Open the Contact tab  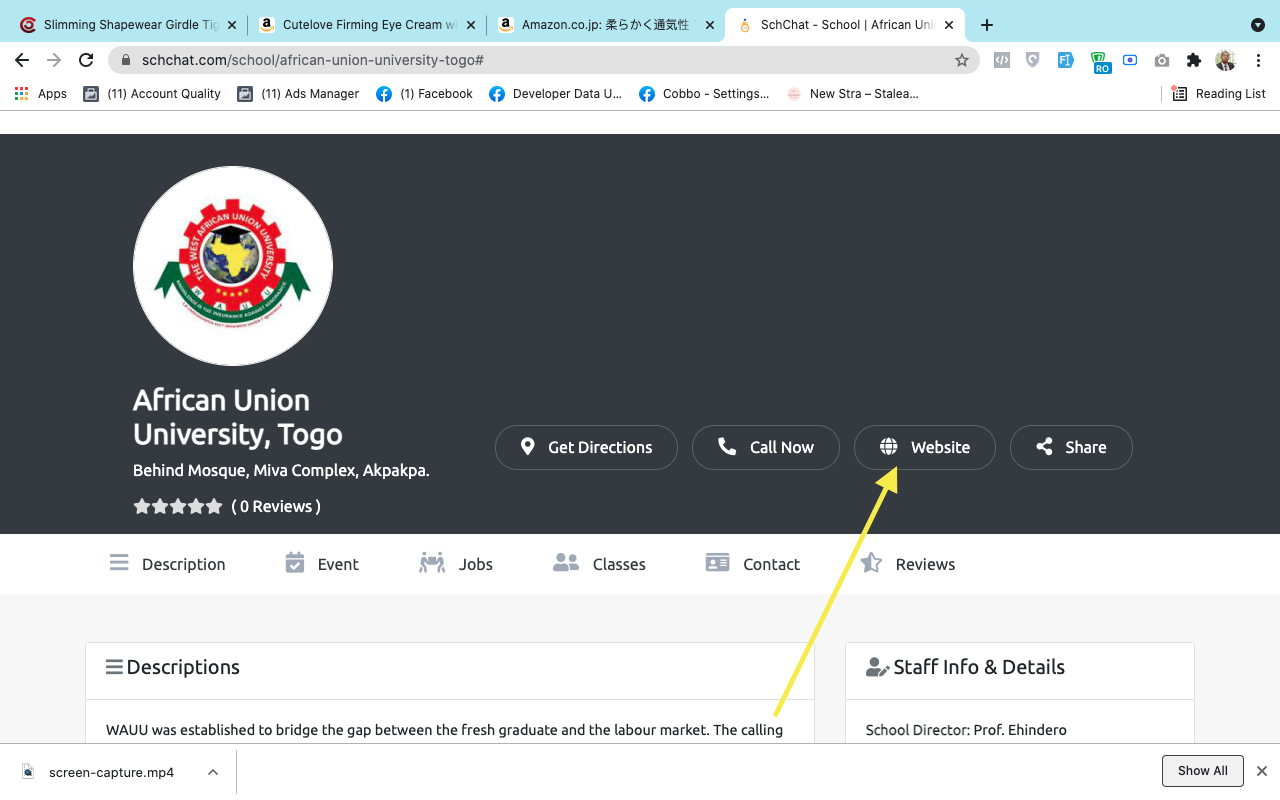point(752,564)
